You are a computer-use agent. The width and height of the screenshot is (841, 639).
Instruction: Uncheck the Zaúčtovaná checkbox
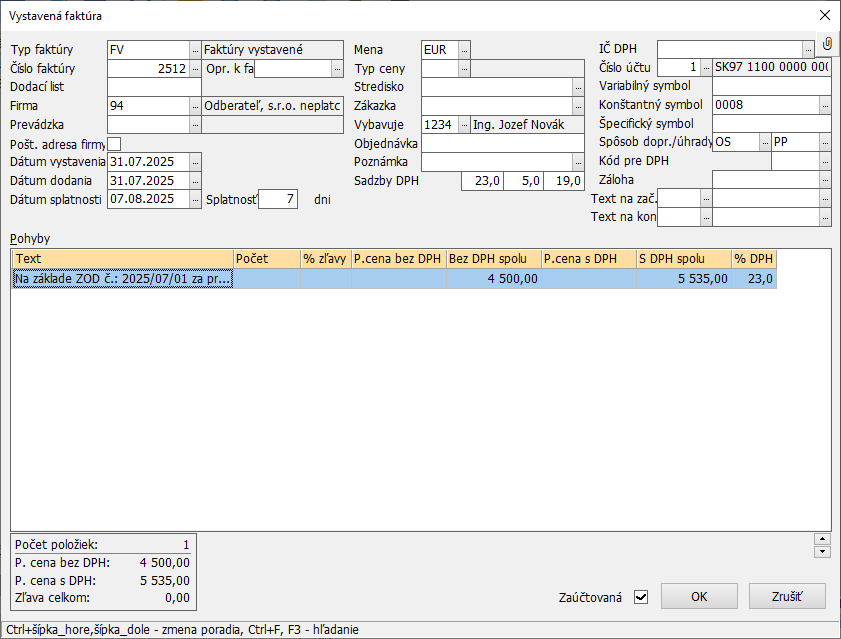[x=641, y=597]
